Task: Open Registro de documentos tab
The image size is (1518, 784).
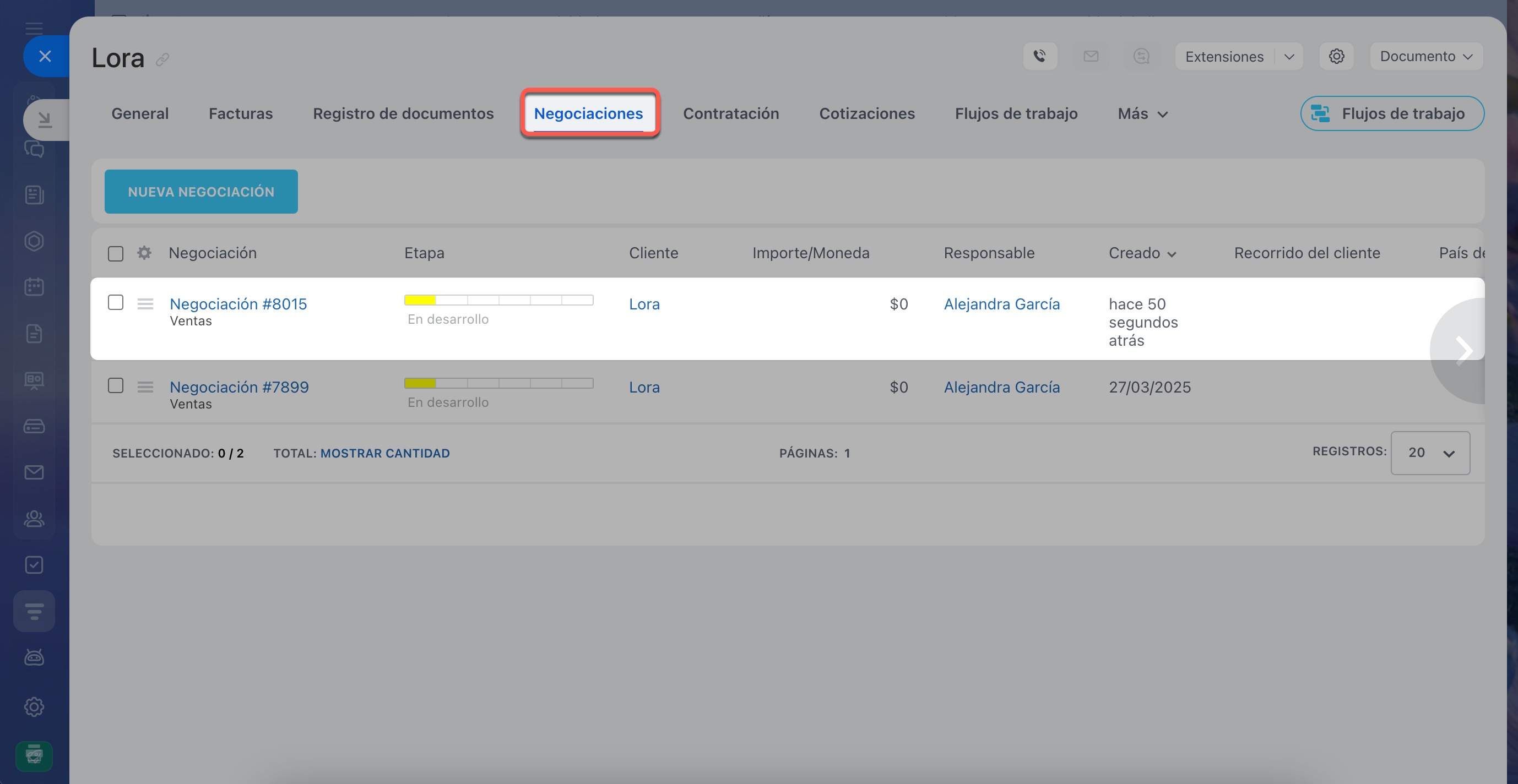Action: tap(403, 113)
